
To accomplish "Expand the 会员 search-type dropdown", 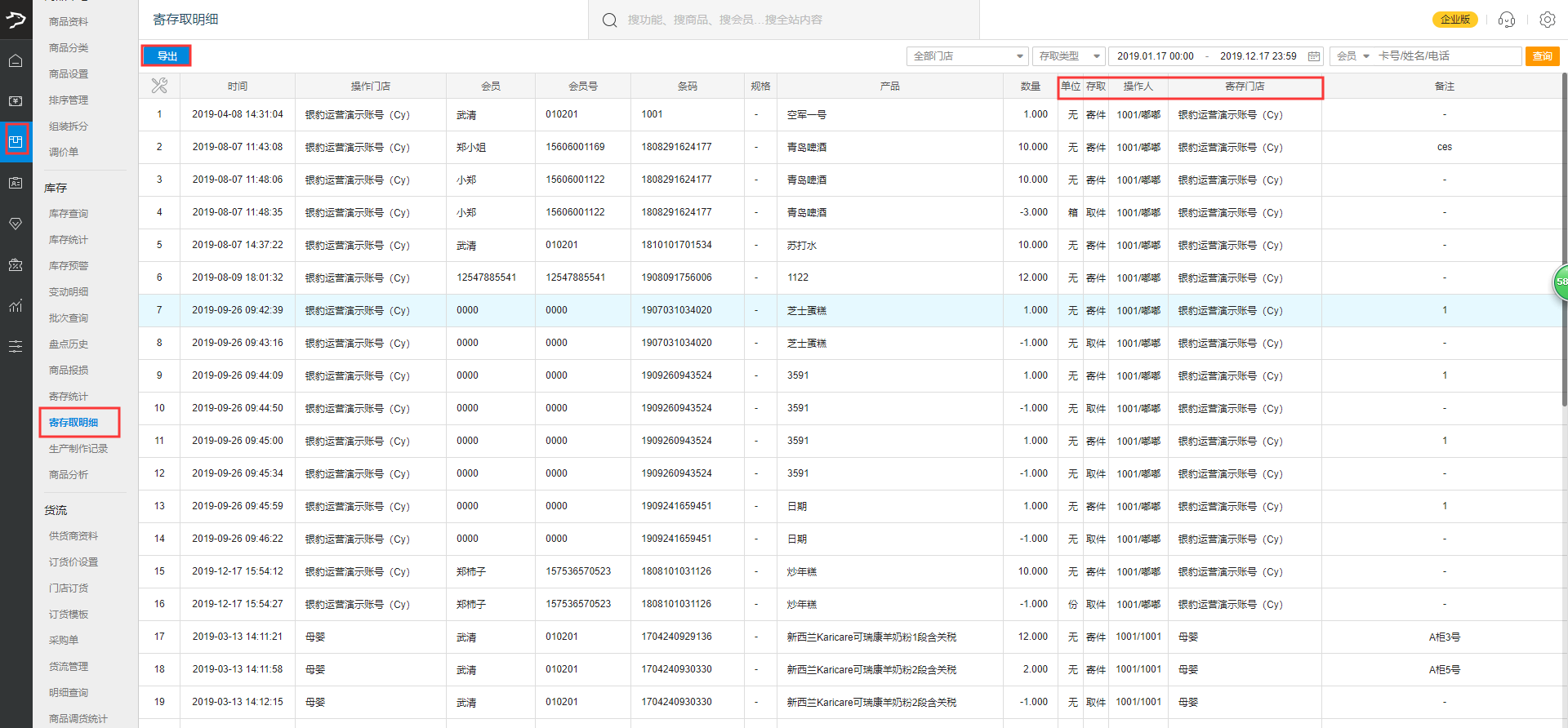I will [x=1352, y=56].
